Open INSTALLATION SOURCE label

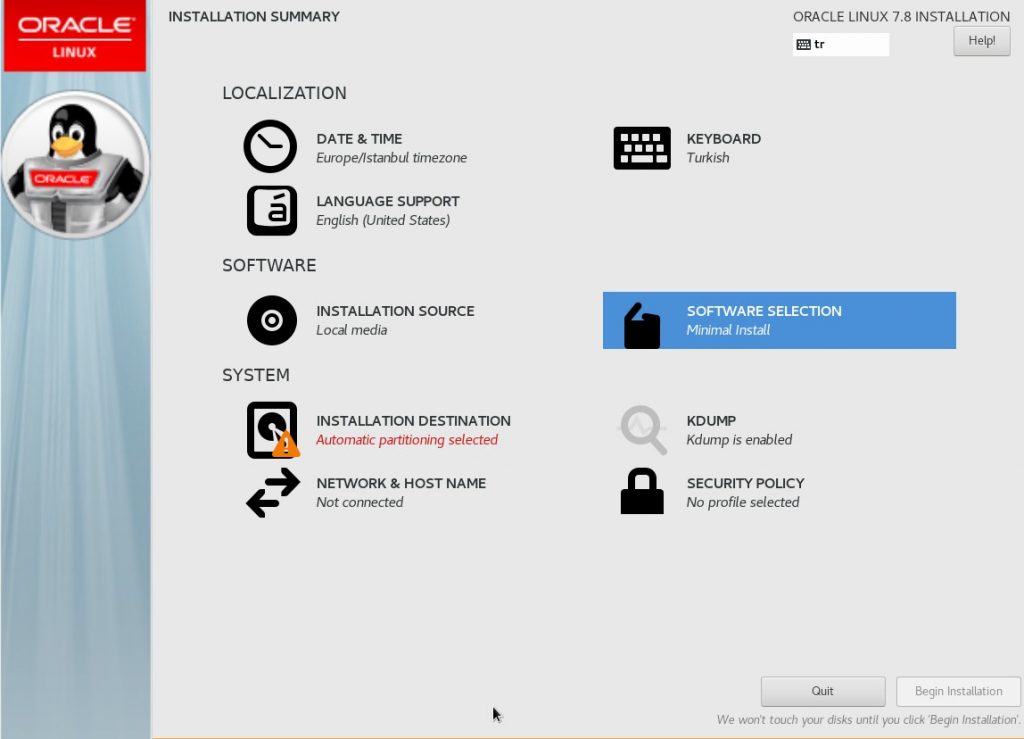pyautogui.click(x=395, y=311)
